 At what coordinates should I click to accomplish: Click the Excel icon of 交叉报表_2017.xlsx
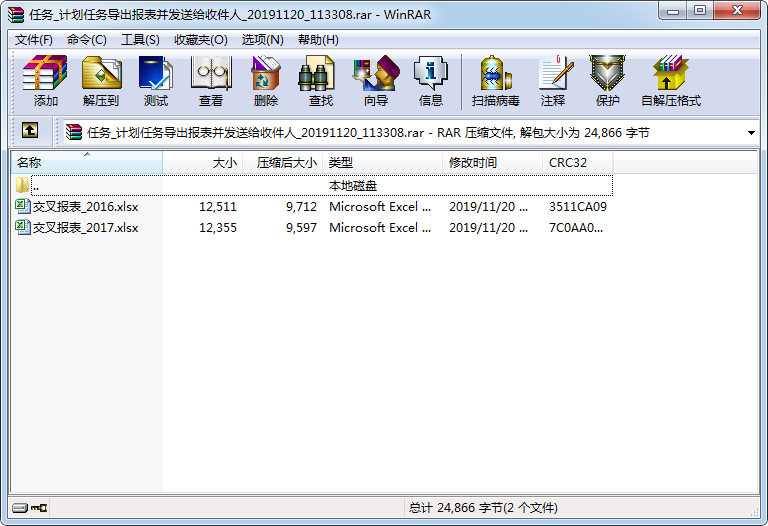23,227
